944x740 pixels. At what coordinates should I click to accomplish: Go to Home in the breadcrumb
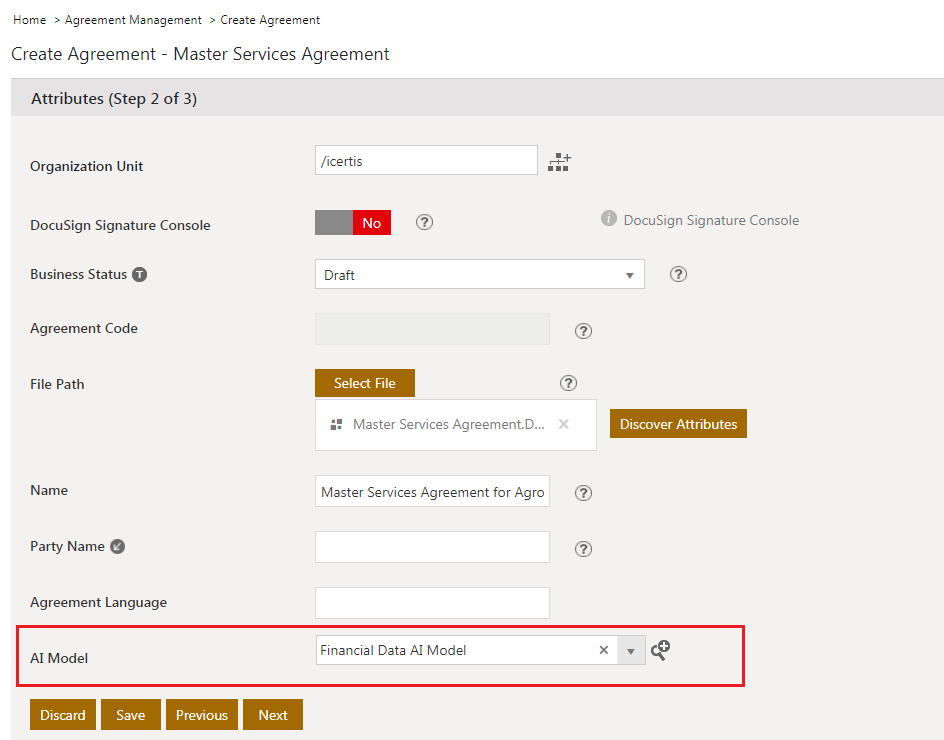29,20
